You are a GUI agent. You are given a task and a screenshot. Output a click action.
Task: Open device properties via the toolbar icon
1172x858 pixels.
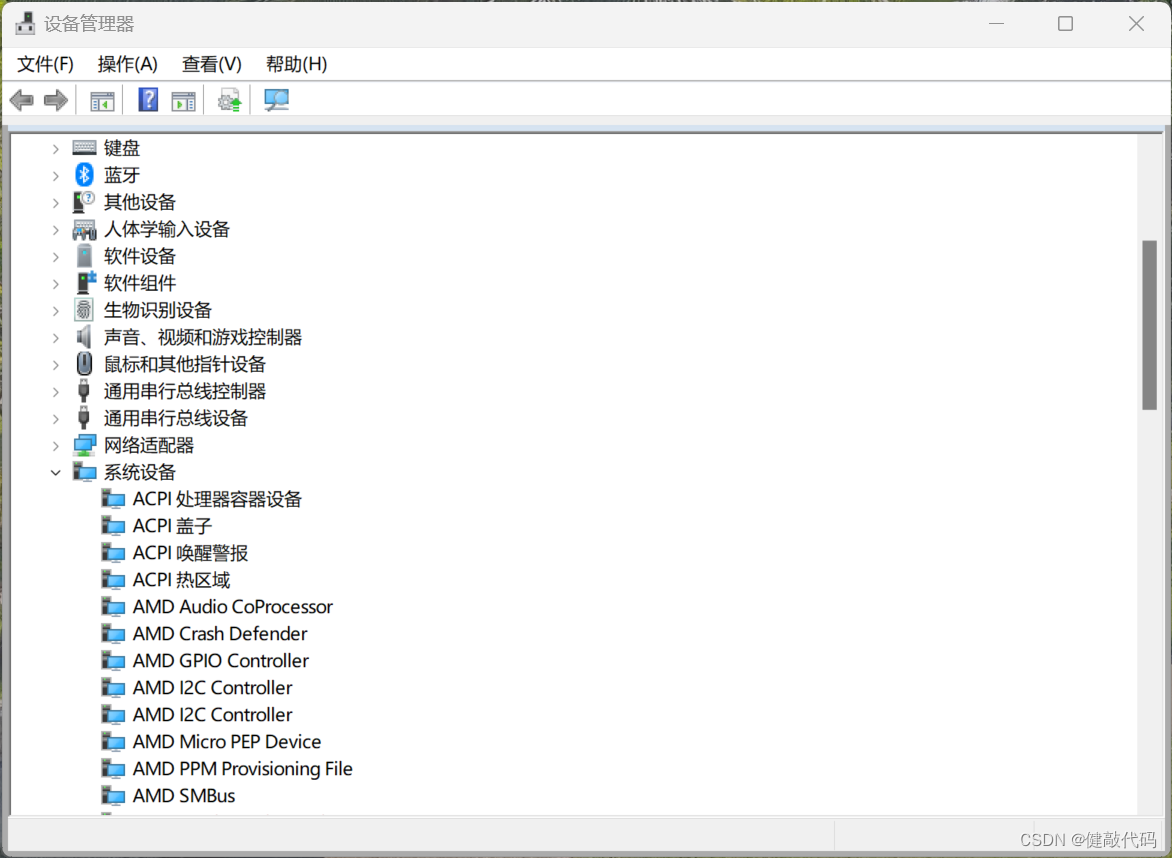coord(183,99)
